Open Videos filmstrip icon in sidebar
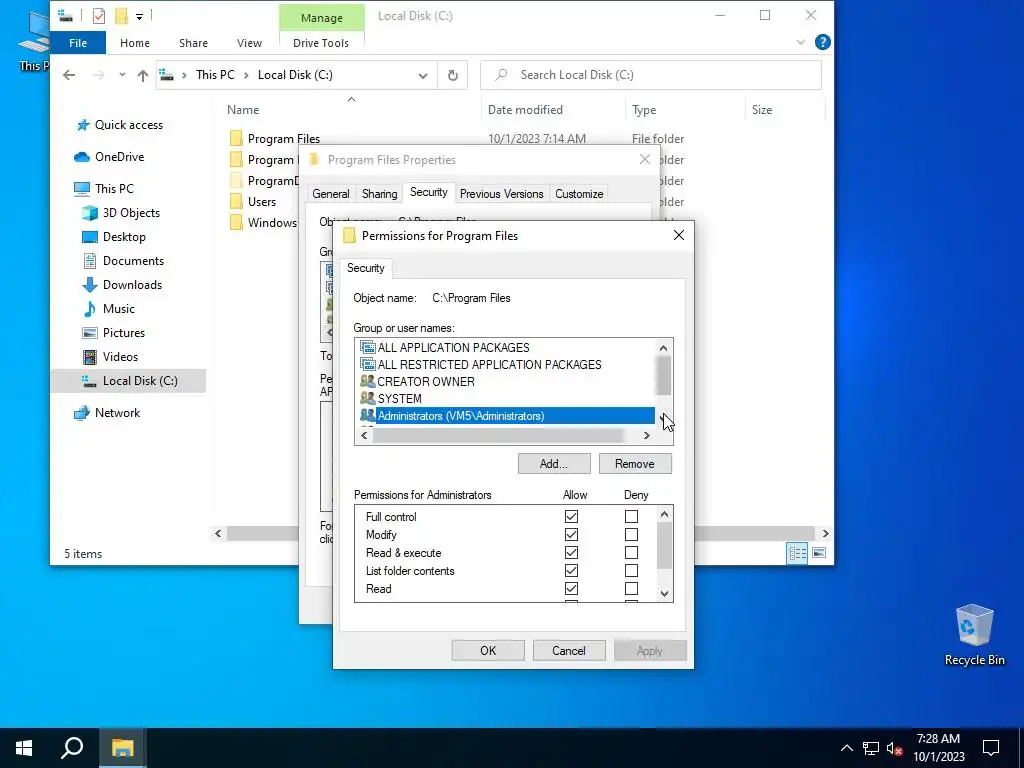Image resolution: width=1024 pixels, height=768 pixels. [89, 357]
